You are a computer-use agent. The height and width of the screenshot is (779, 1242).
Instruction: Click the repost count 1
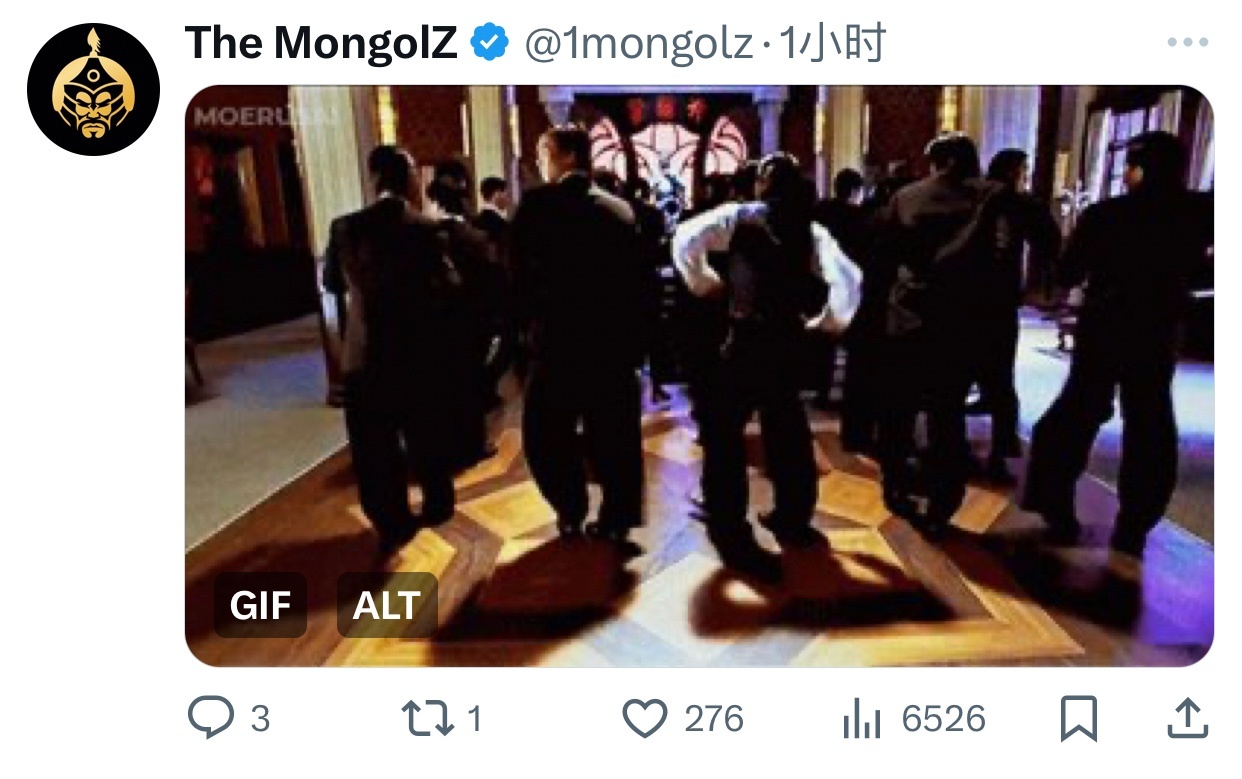(475, 719)
